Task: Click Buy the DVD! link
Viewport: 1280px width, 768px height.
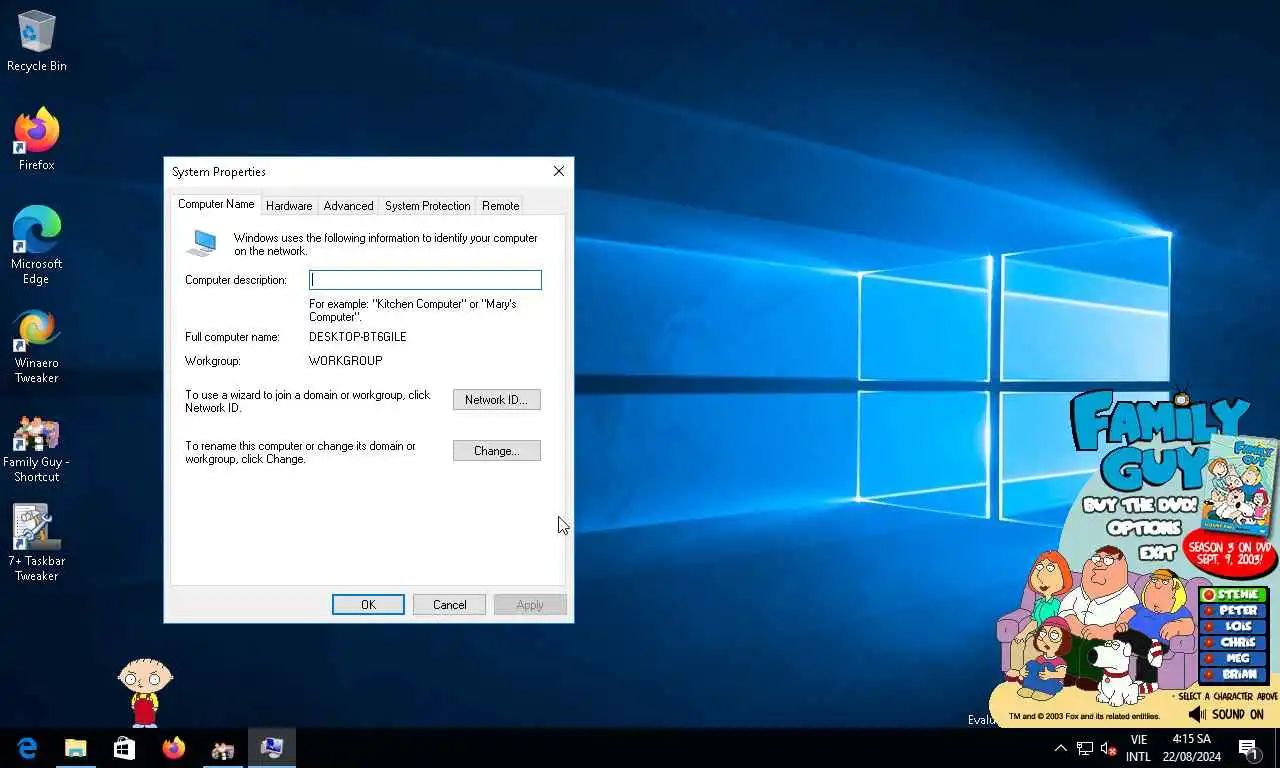Action: coord(1140,505)
